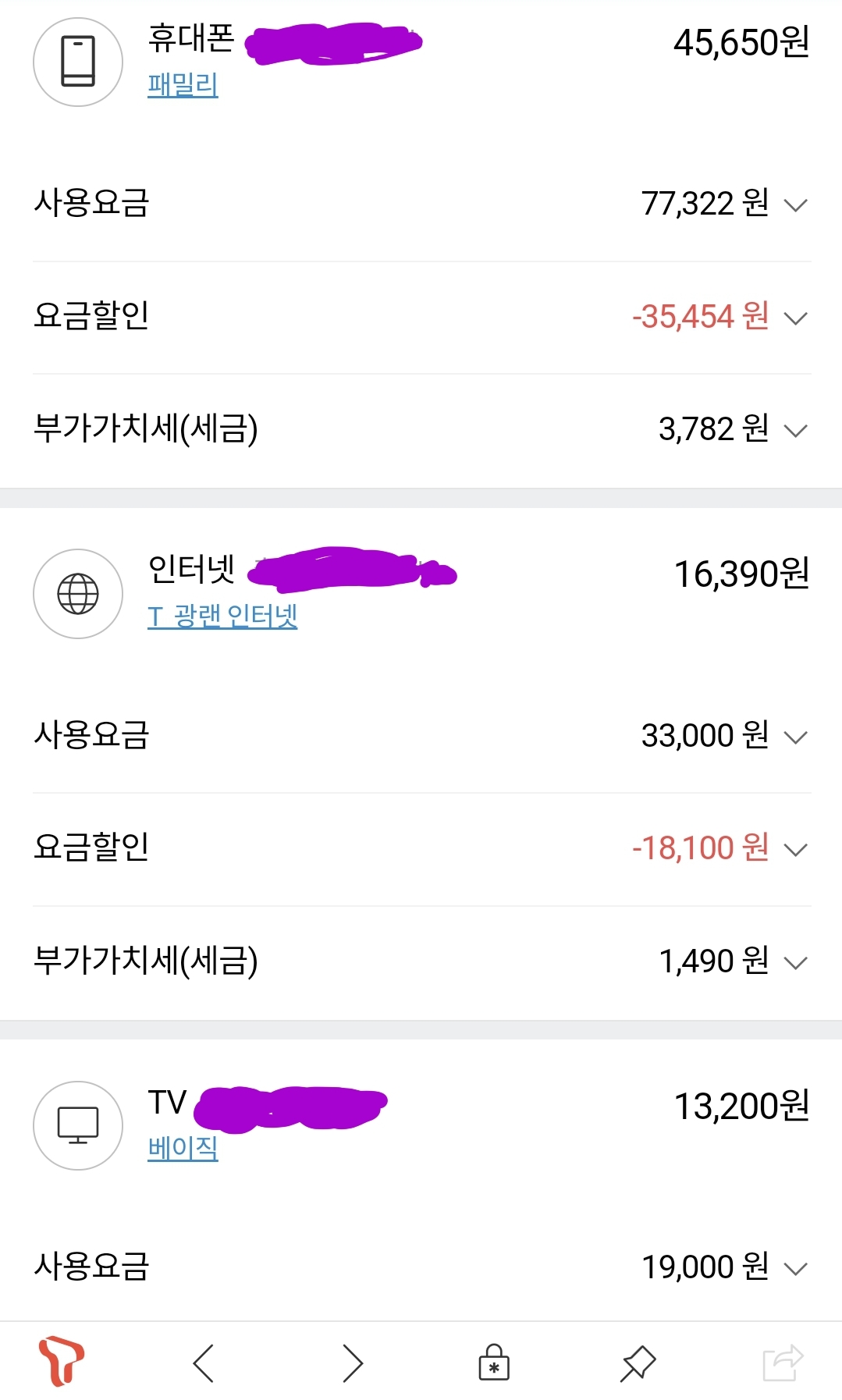This screenshot has width=842, height=1400.
Task: Open the T 광랜 인터넷 link
Action: tap(222, 616)
